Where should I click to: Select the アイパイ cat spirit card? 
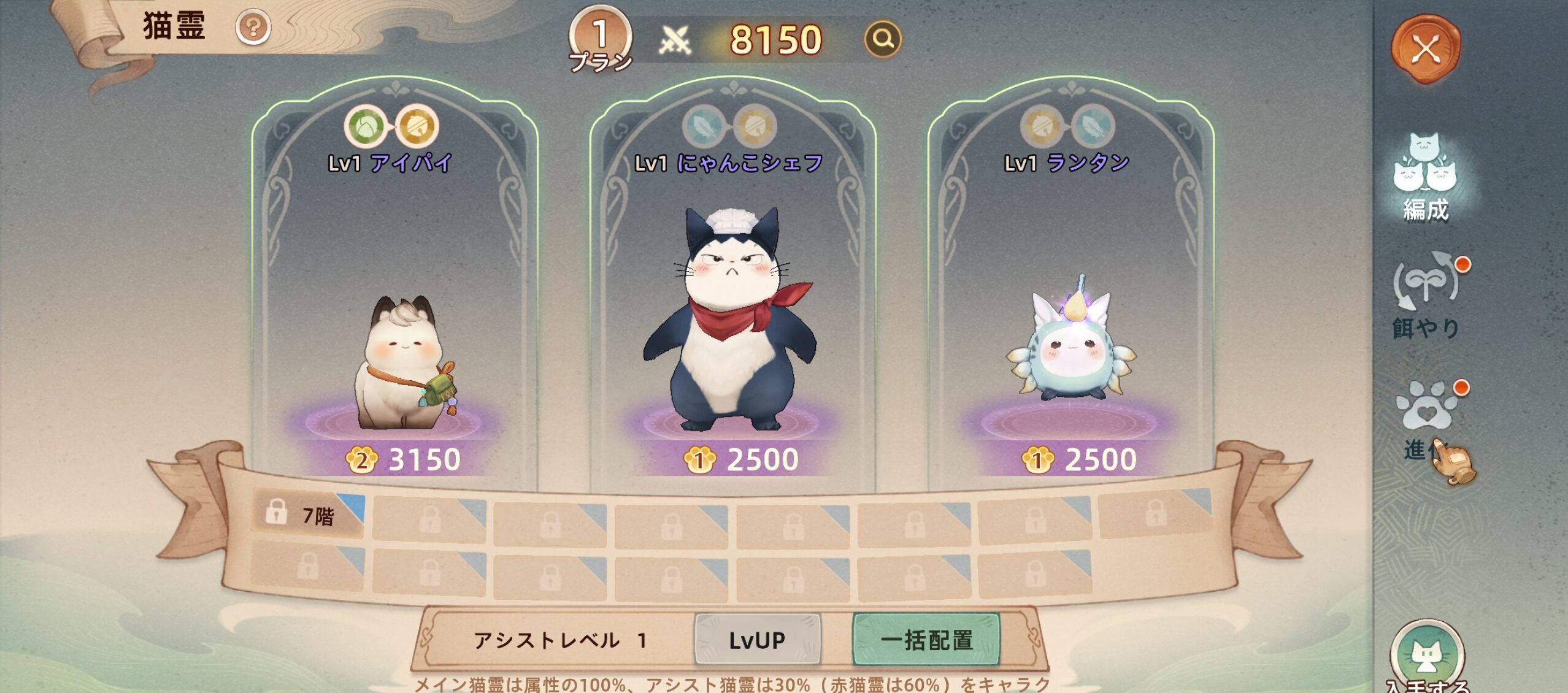tap(394, 282)
